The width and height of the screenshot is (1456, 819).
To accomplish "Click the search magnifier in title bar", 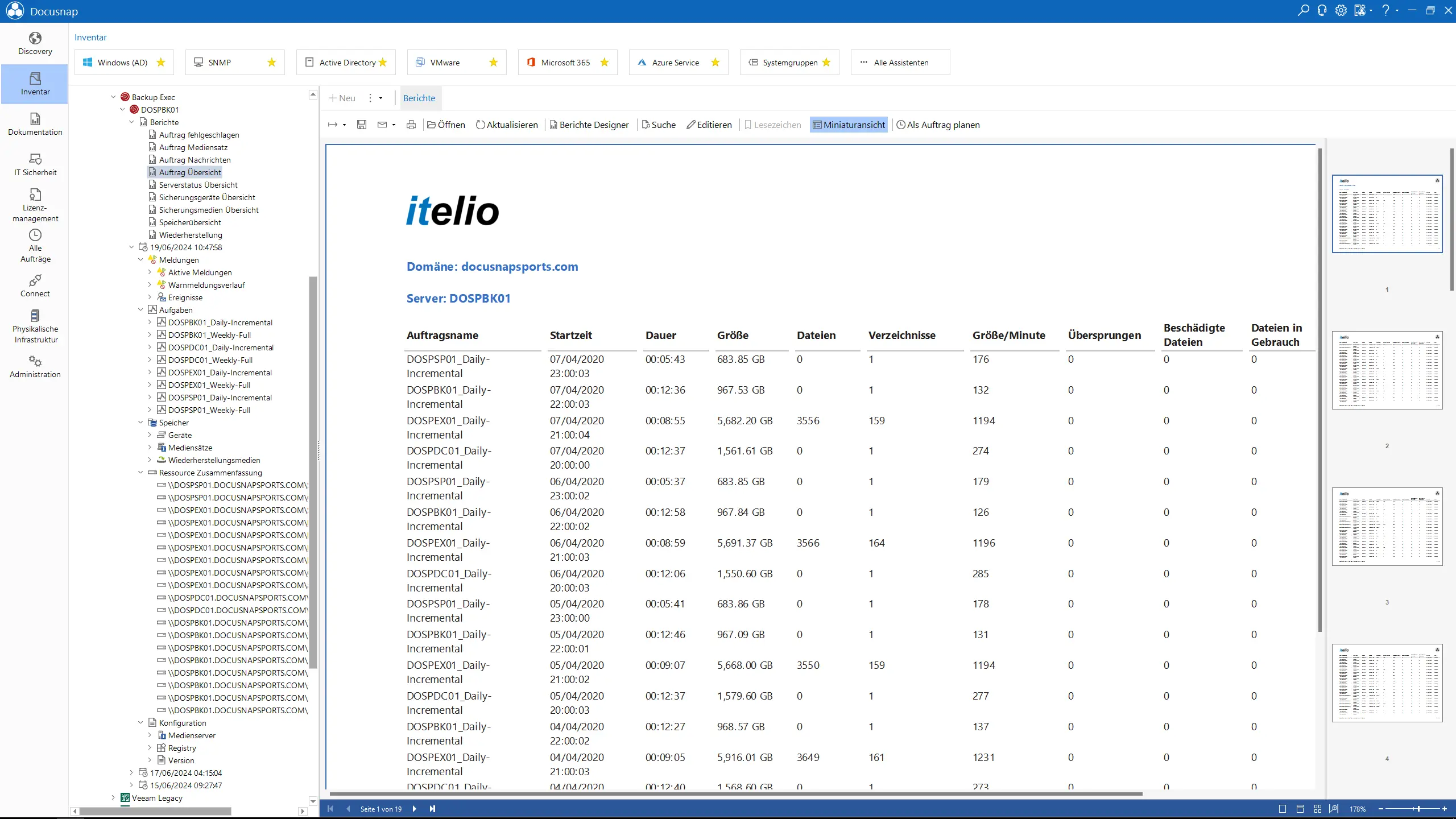I will tap(1303, 11).
